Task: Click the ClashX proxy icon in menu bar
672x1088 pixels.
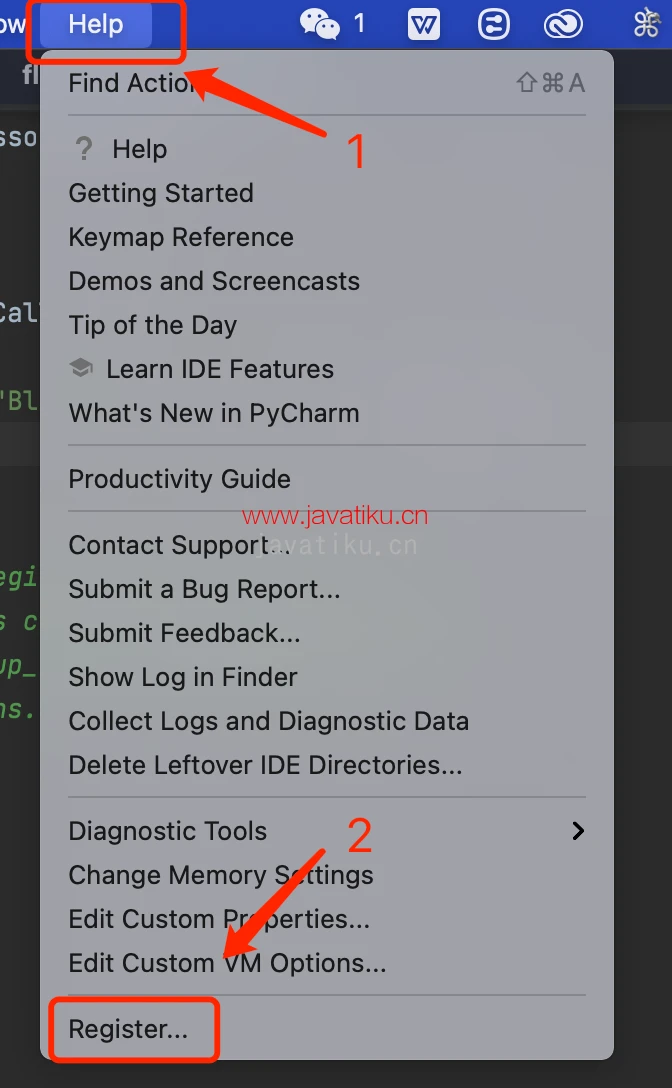Action: coord(493,24)
